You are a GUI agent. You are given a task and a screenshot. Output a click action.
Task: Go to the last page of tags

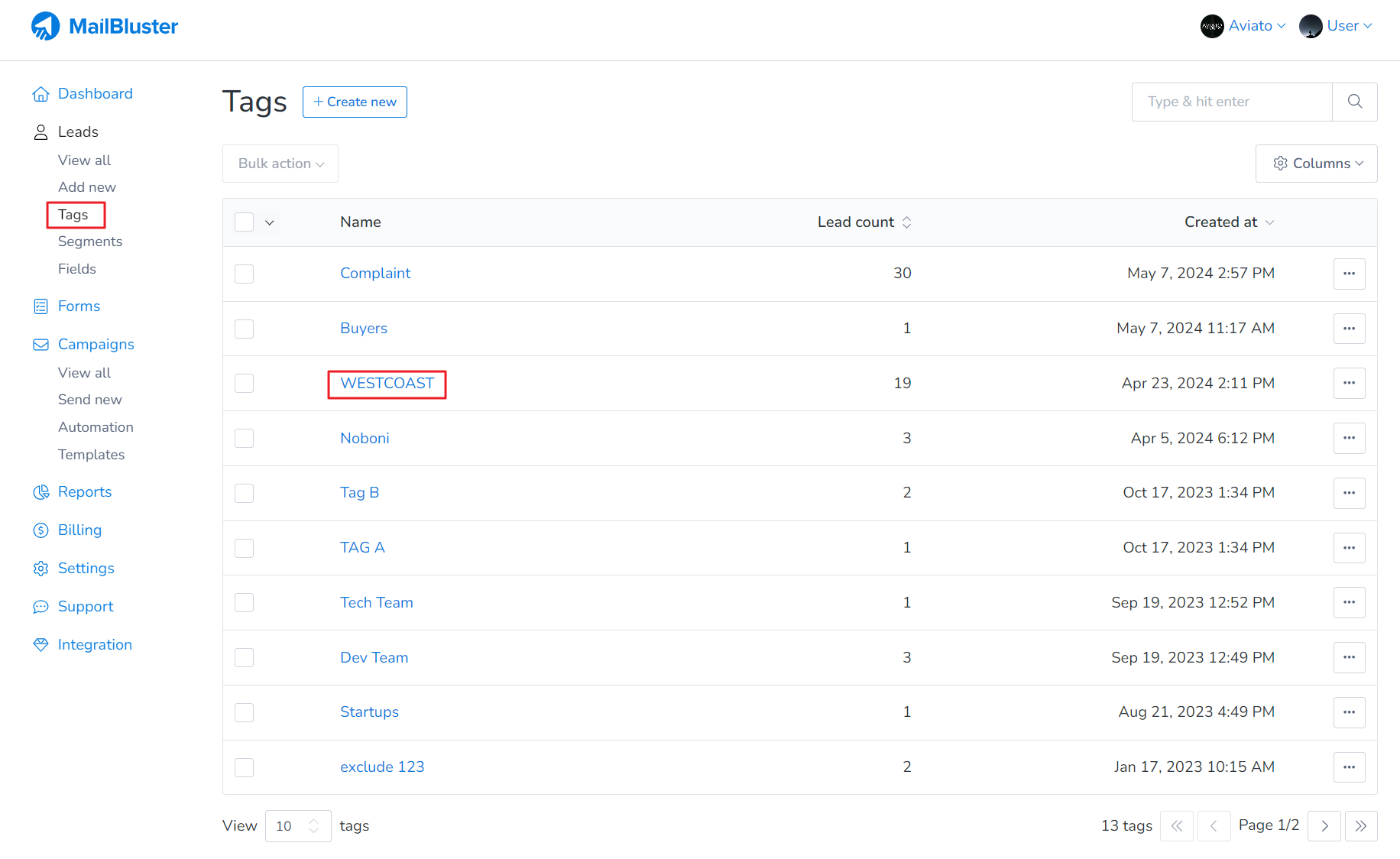coord(1360,826)
